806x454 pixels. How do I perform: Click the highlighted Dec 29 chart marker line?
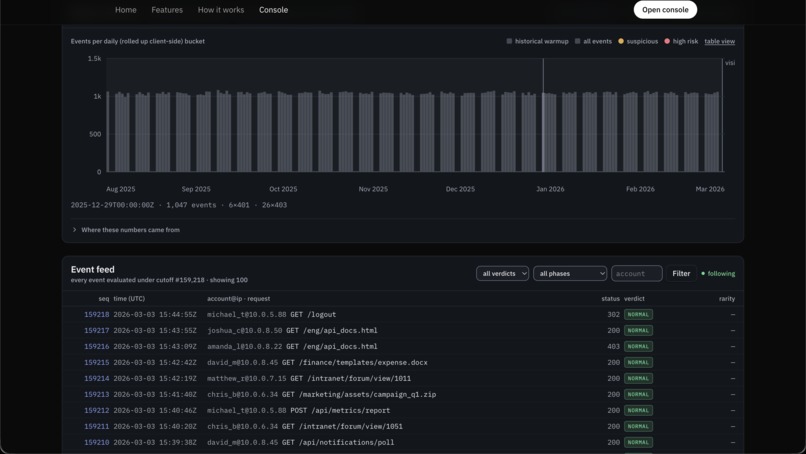point(543,115)
